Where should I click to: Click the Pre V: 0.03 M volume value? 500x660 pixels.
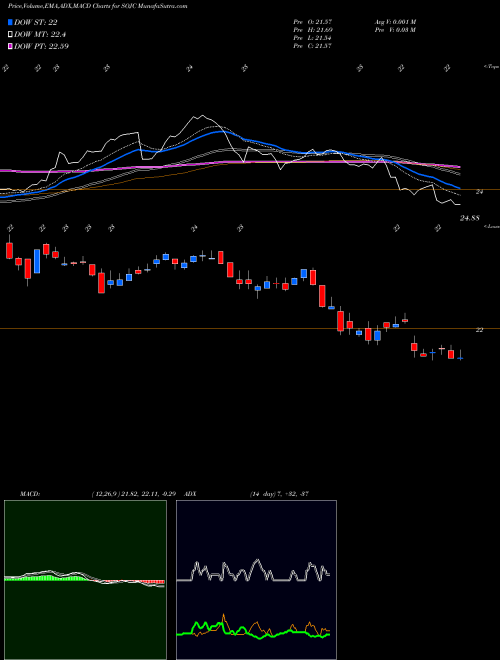[x=395, y=30]
